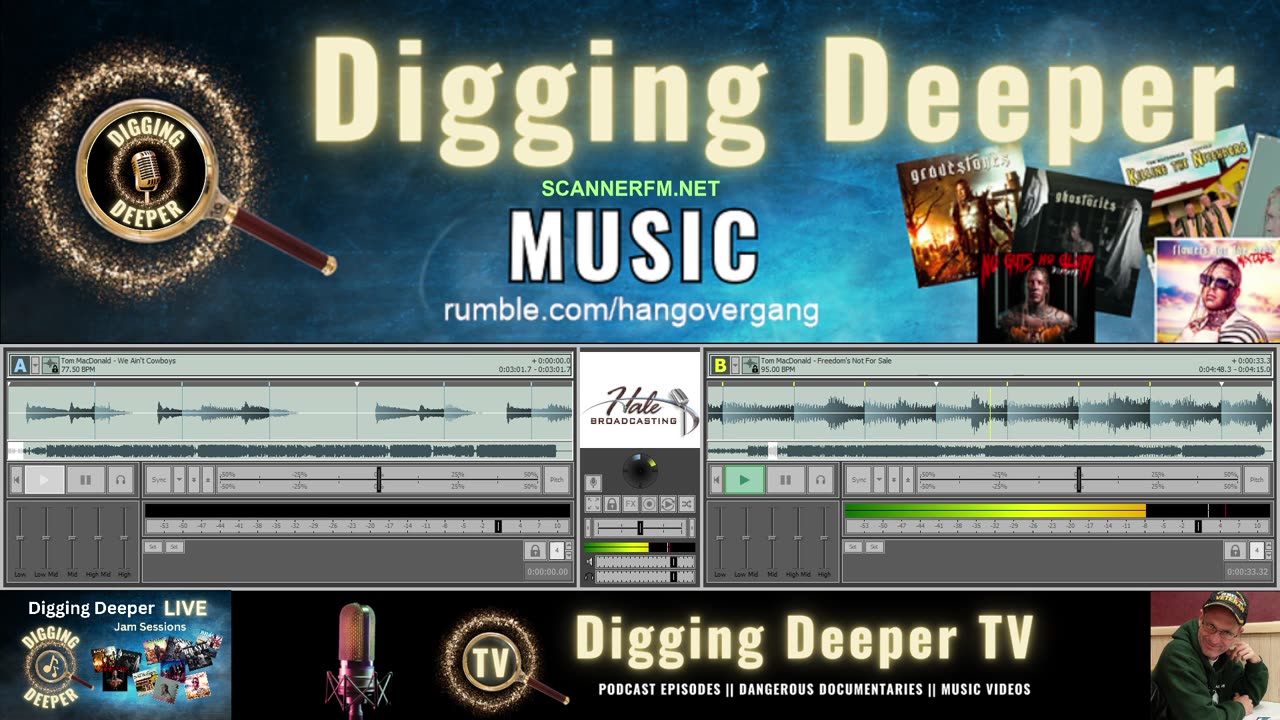1280x720 pixels.
Task: Click the headphone volume slider in mixer
Action: pos(646,576)
